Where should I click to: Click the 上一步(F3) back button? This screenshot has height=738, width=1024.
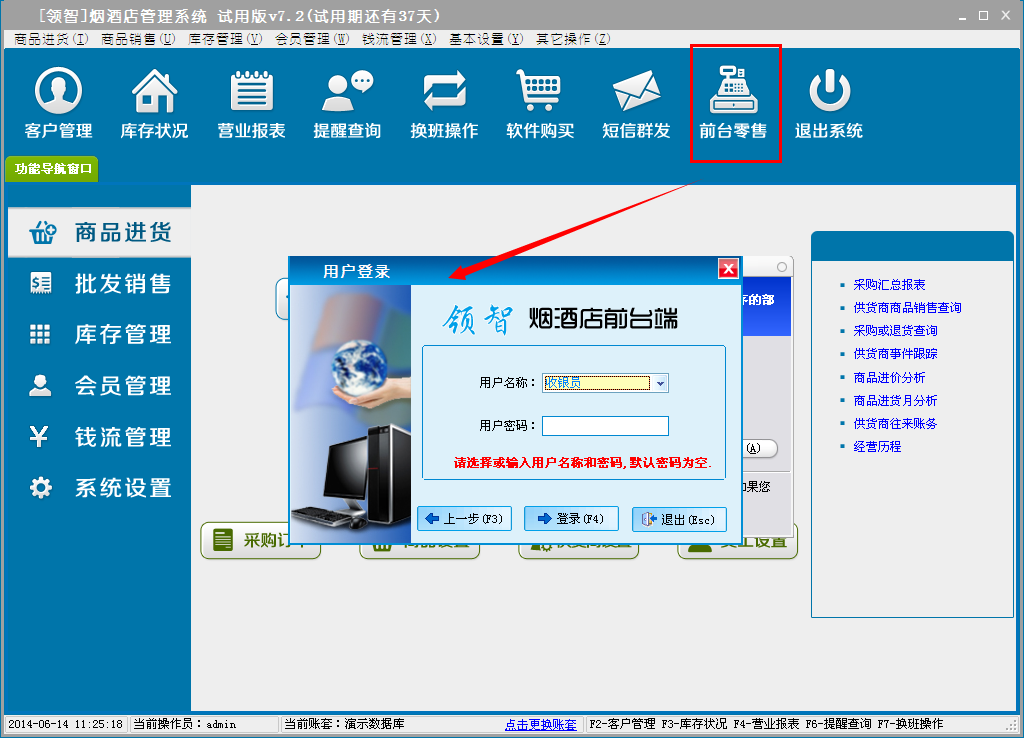[465, 519]
